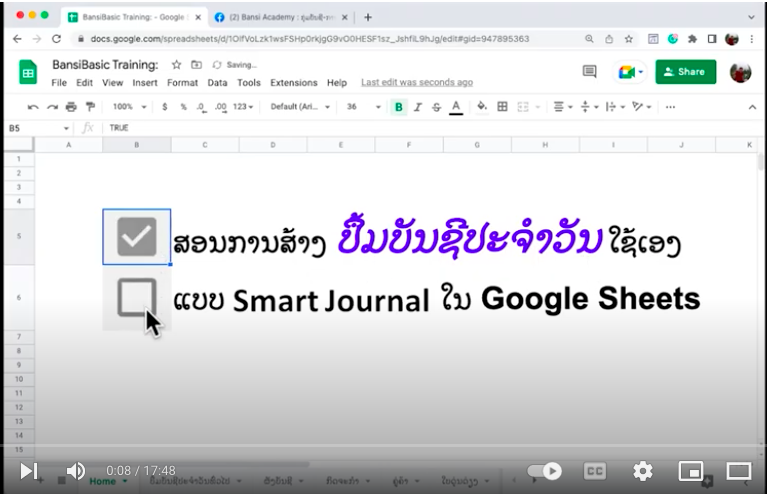
Task: Enable miniplayer mode for the video
Action: click(691, 471)
